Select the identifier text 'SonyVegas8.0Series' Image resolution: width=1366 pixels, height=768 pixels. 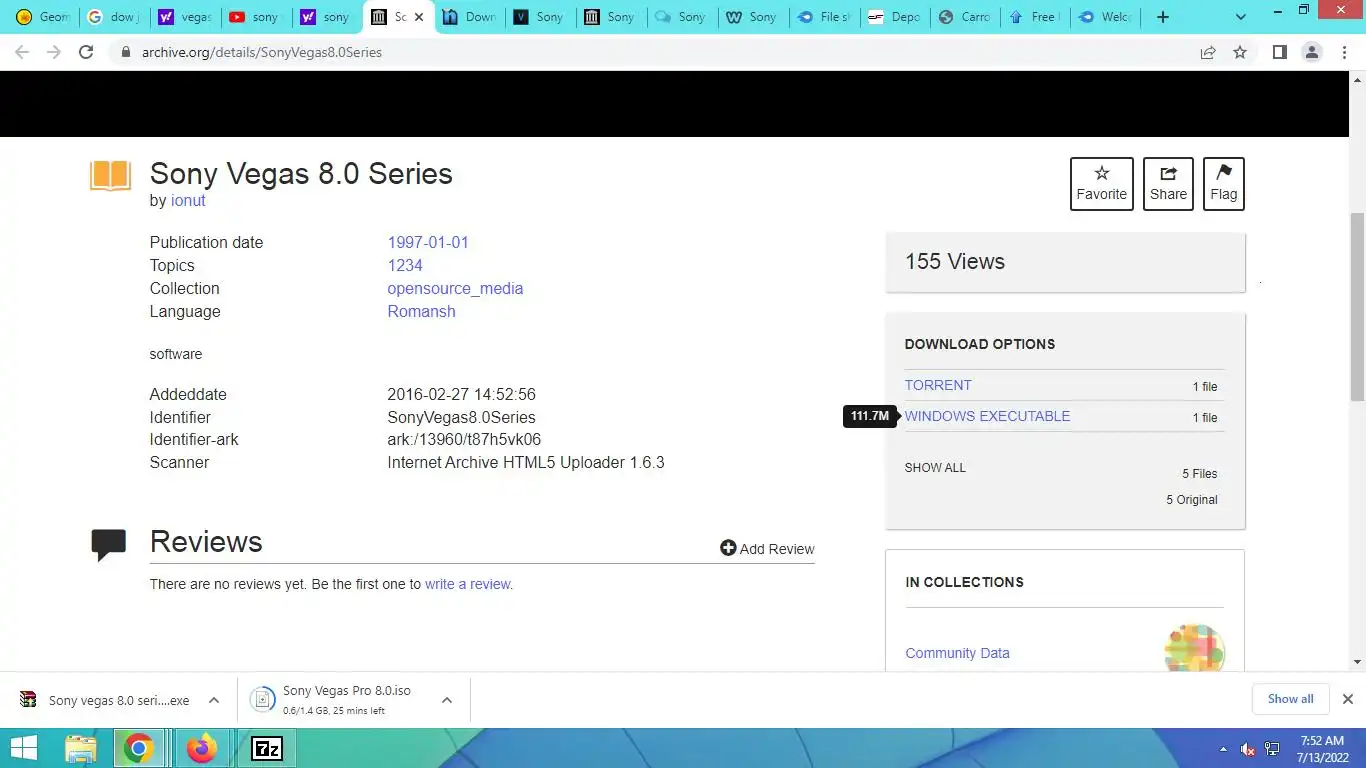[x=461, y=417]
